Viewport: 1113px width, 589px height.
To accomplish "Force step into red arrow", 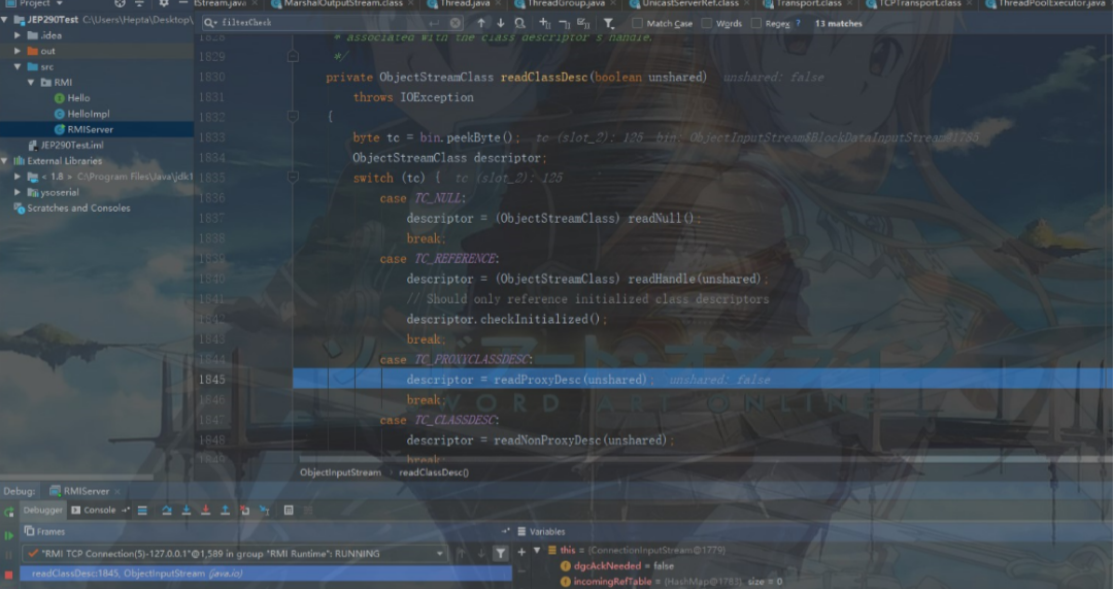I will [206, 510].
